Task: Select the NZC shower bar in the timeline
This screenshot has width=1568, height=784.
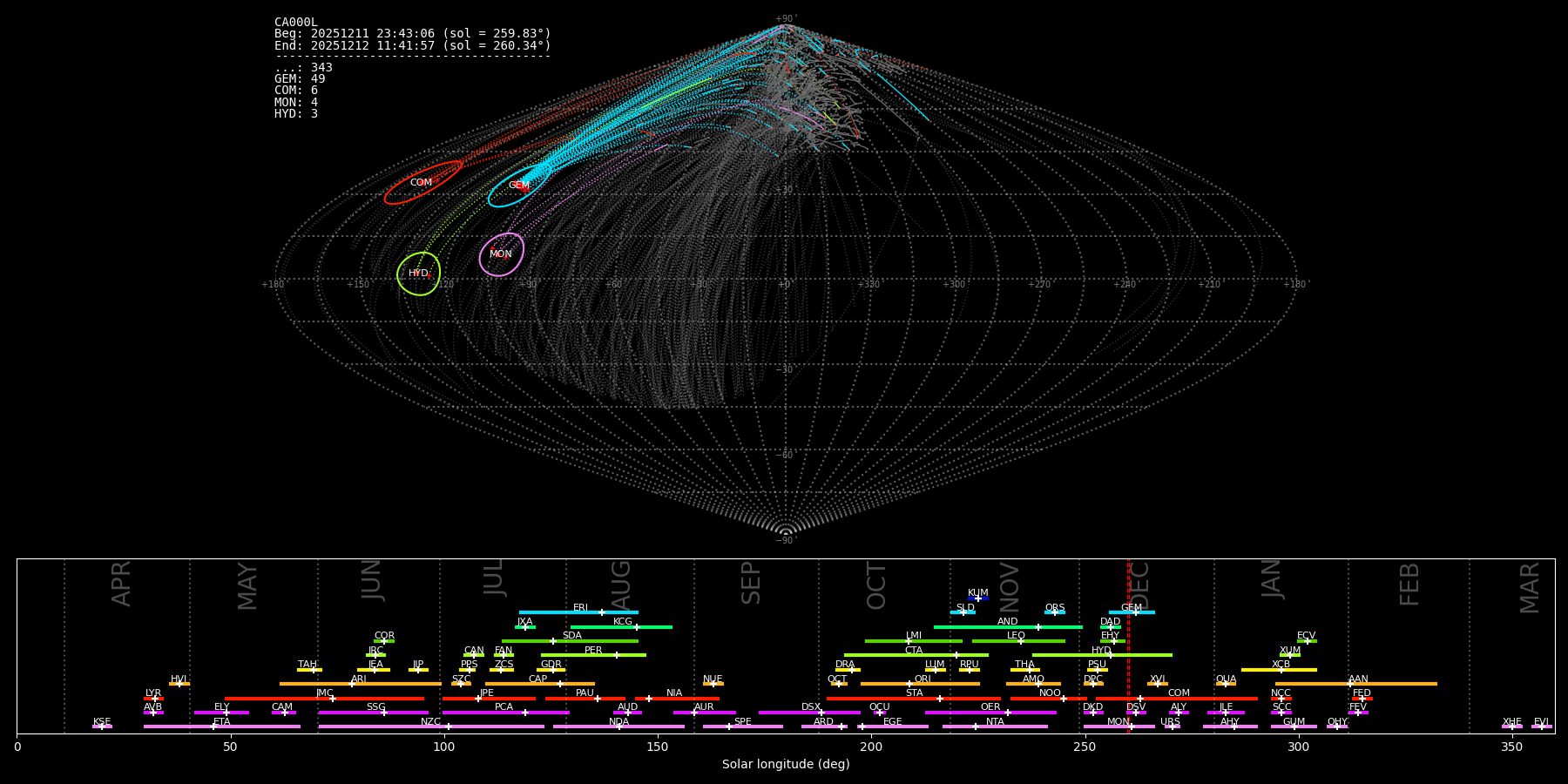Action: pyautogui.click(x=431, y=727)
